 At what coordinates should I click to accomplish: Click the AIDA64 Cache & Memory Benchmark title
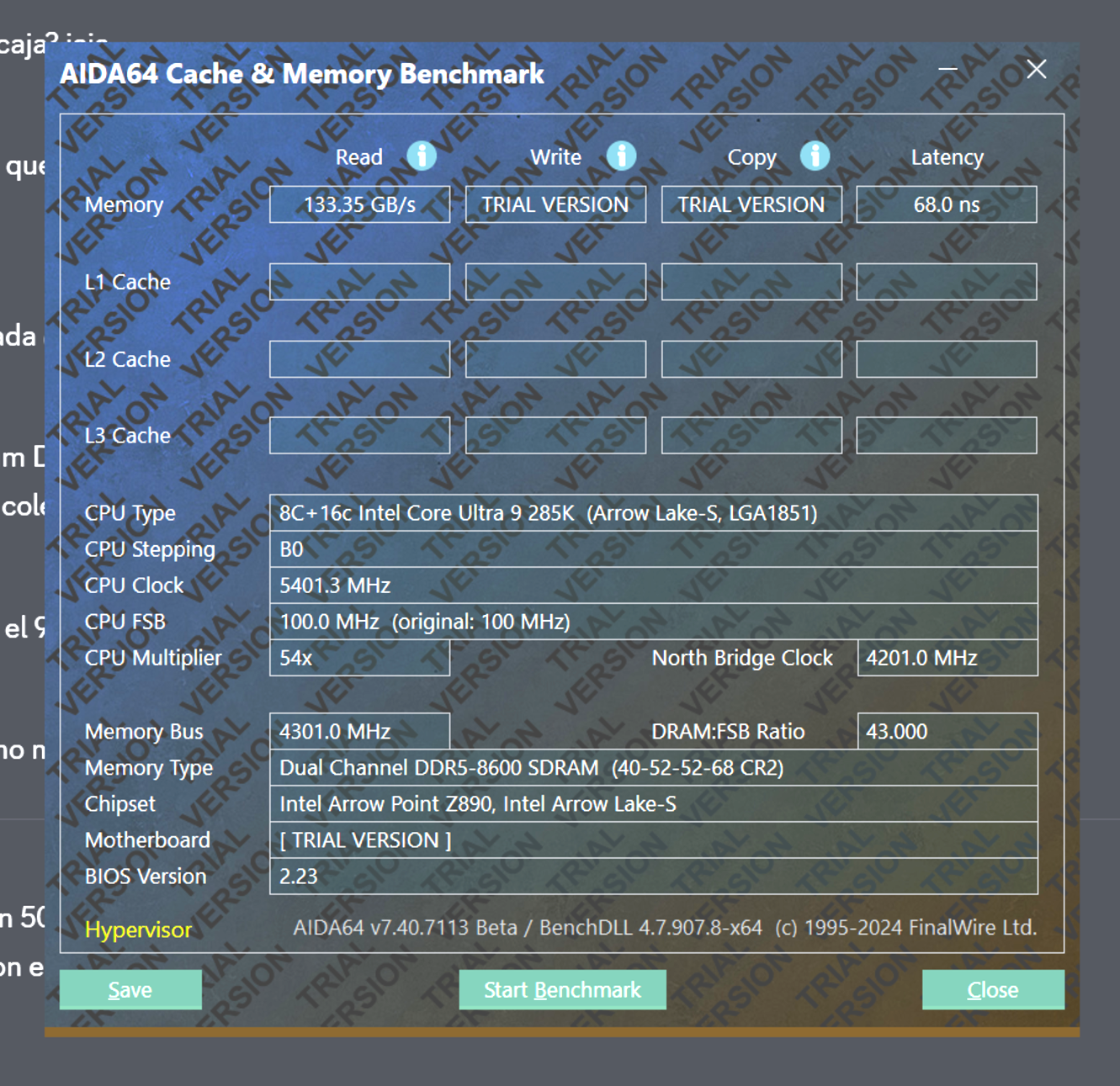click(x=302, y=74)
